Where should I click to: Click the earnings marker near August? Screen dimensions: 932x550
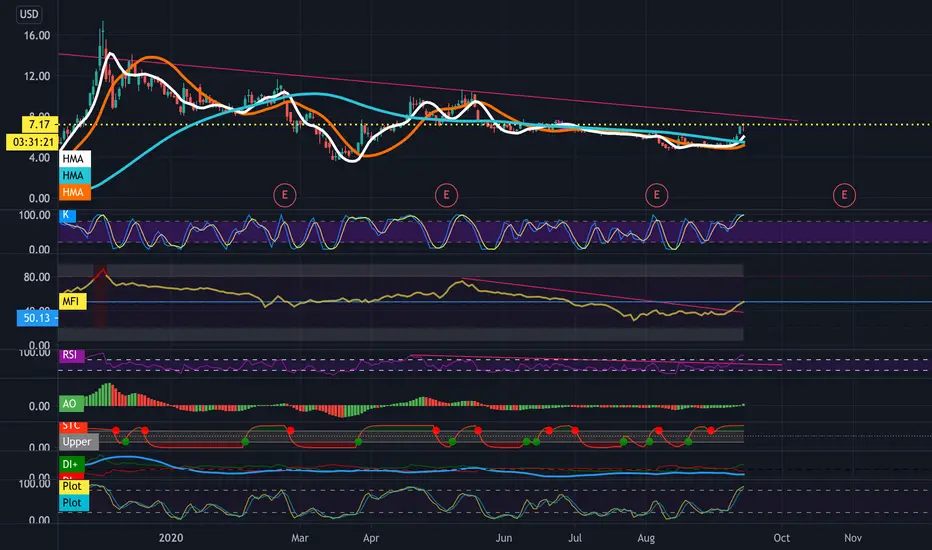(656, 195)
